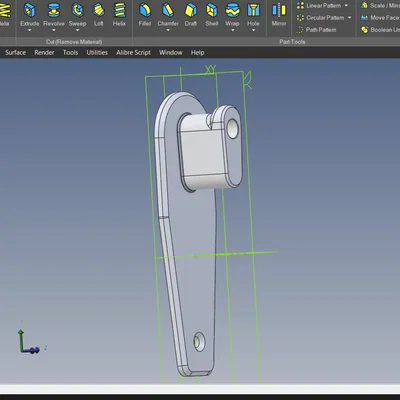Choose the Draft tool icon
Viewport: 400px width, 400px height.
pos(191,10)
